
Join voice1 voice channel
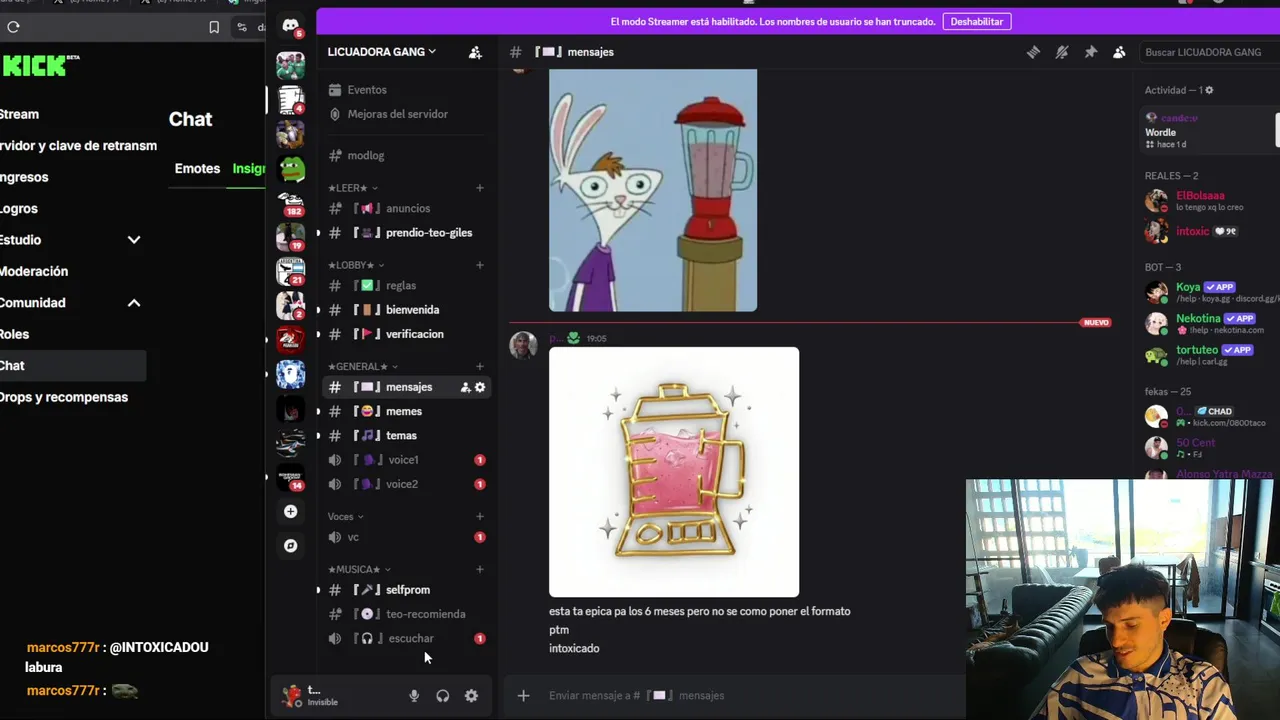(x=405, y=460)
